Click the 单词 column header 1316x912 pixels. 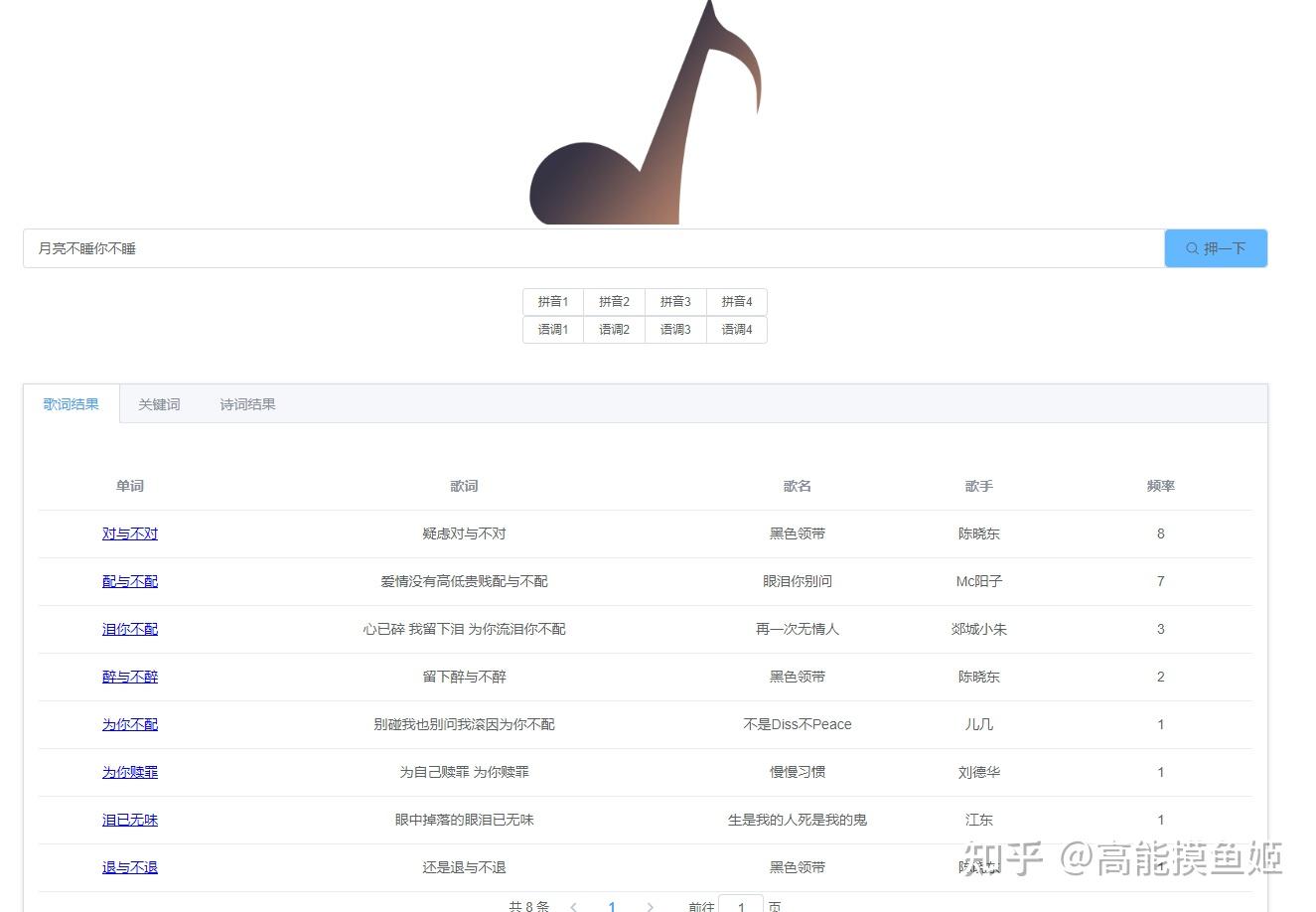tap(130, 486)
